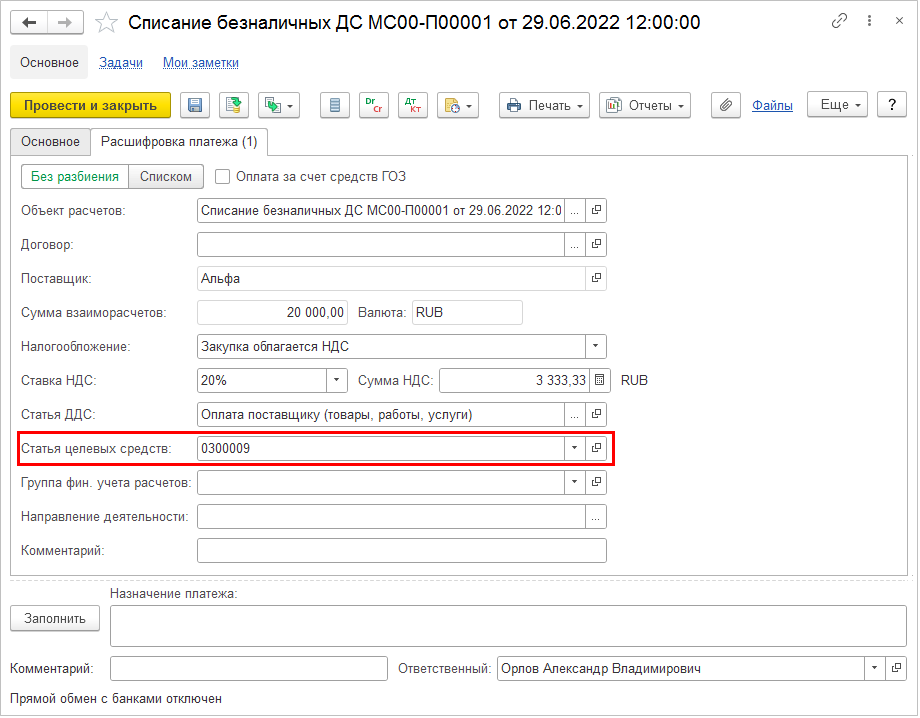This screenshot has height=718, width=920.
Task: Open the Налогообложение dropdown list
Action: [596, 346]
